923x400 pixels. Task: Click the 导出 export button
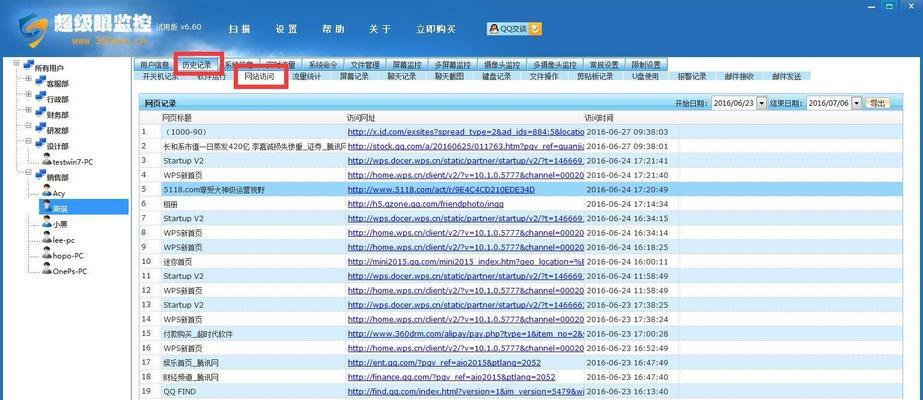[x=877, y=103]
